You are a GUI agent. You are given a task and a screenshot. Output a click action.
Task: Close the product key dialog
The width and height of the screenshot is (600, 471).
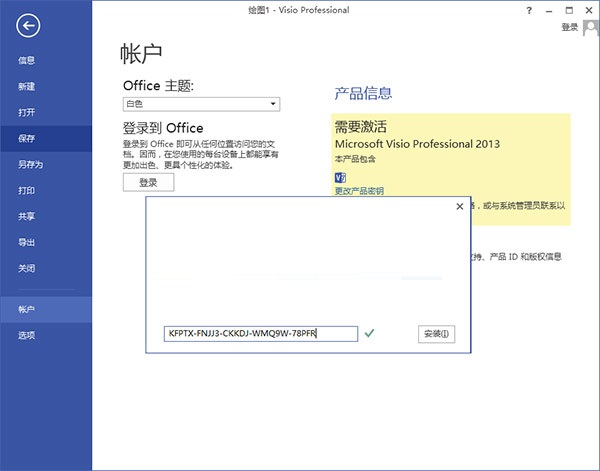click(460, 207)
